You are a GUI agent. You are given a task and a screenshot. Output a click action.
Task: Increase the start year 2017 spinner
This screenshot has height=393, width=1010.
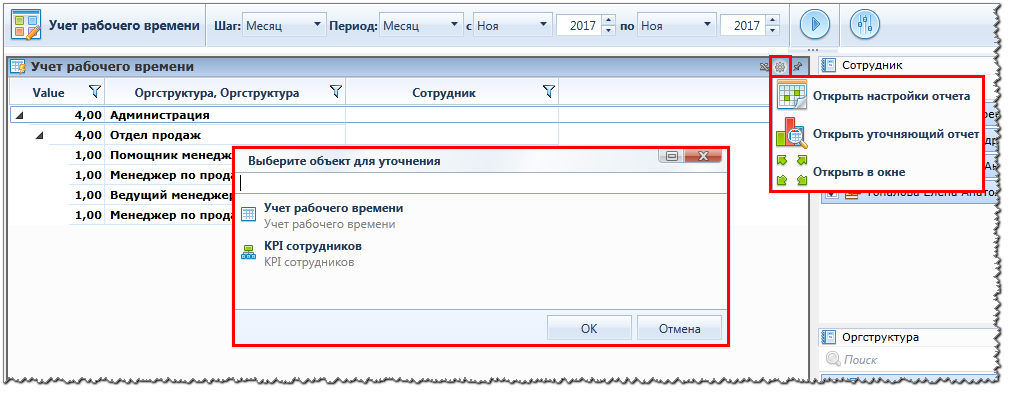click(x=609, y=20)
